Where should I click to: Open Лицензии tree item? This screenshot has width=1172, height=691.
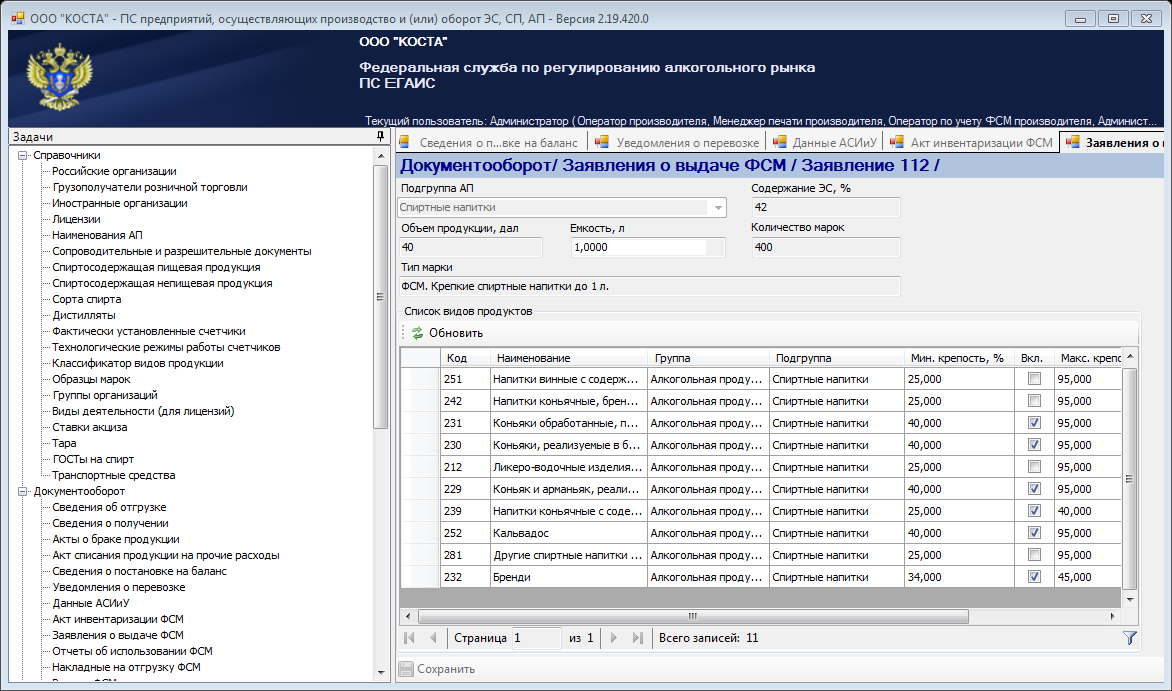point(76,219)
